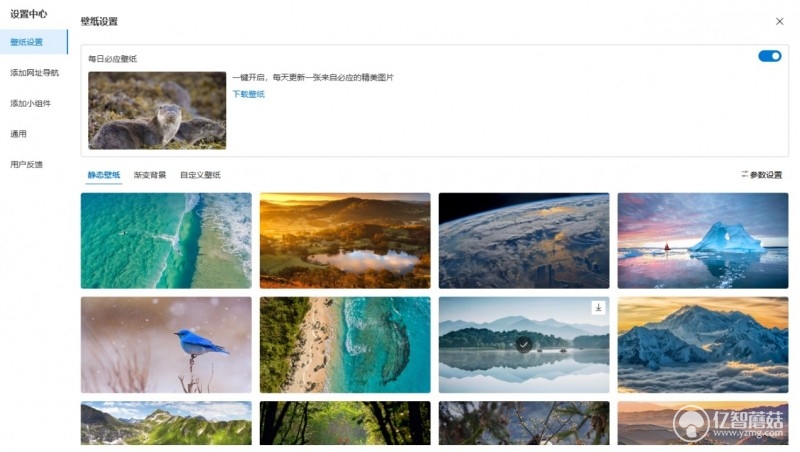Pick the blue iceberg sunset wallpaper
This screenshot has height=452, width=800.
pos(703,240)
